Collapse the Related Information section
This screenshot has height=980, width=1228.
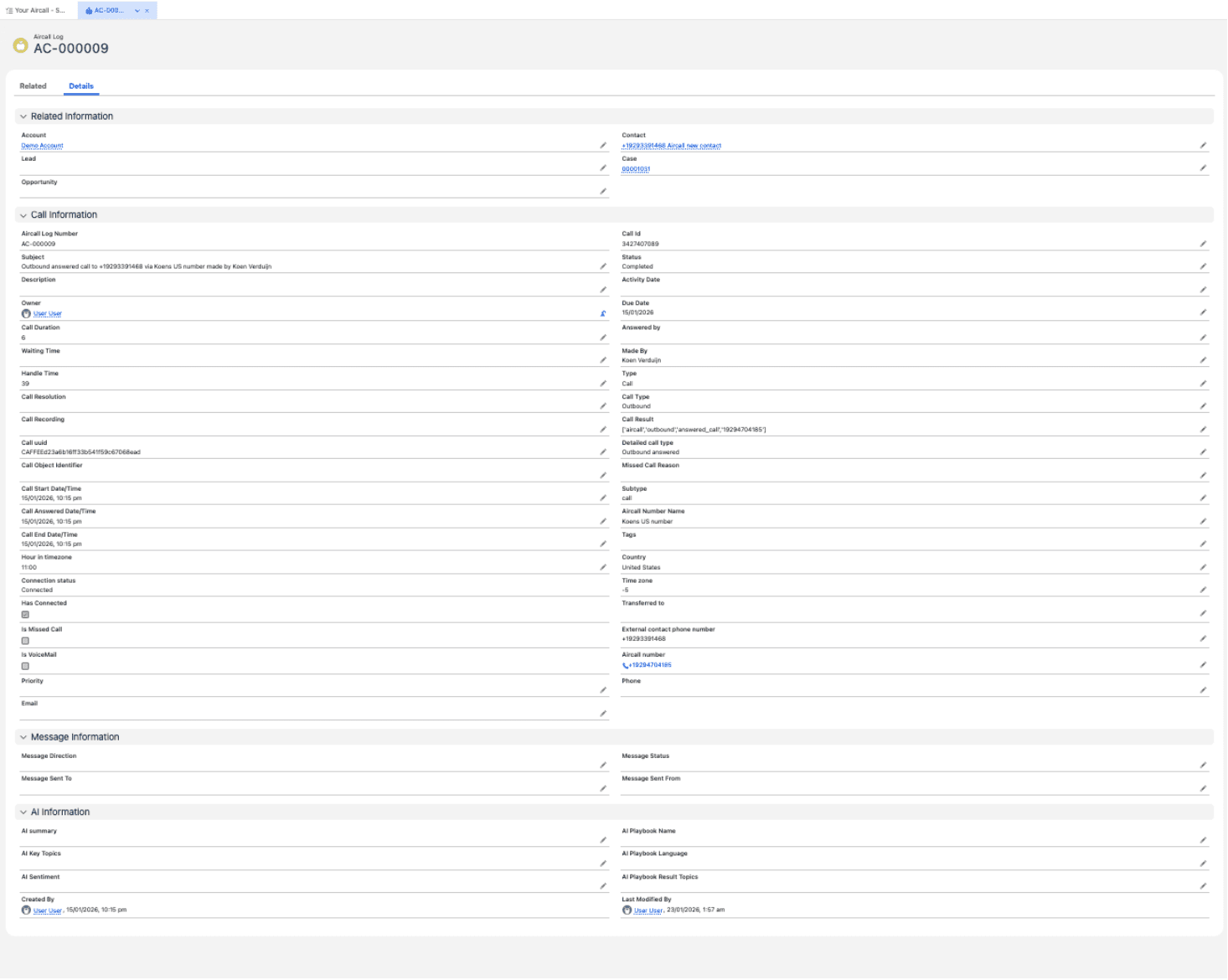click(23, 116)
